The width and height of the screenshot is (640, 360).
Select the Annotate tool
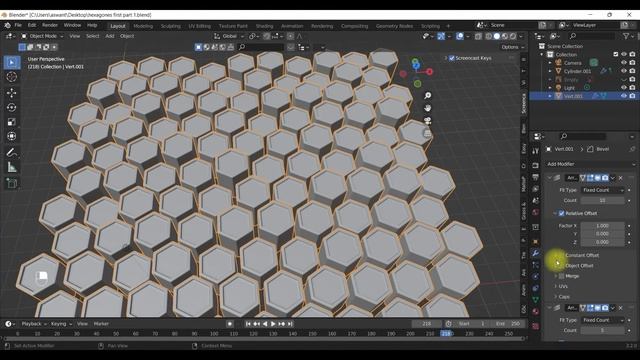[x=11, y=153]
